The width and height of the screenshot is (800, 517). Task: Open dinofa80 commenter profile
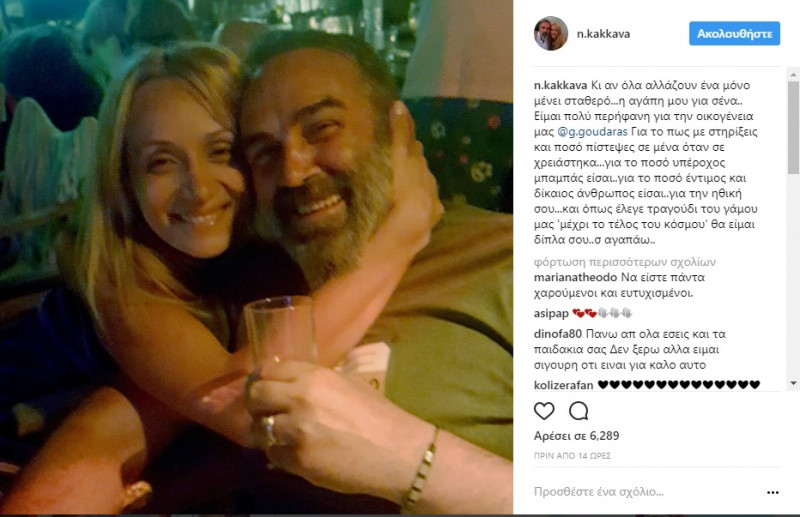pyautogui.click(x=558, y=334)
